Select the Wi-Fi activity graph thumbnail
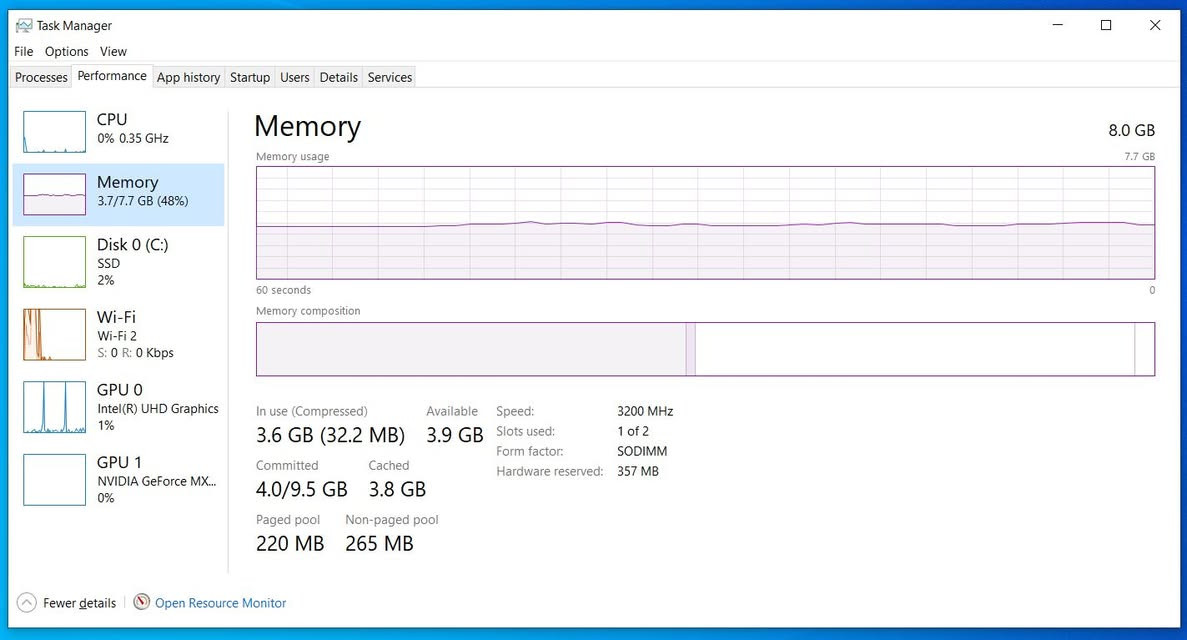 [x=55, y=334]
